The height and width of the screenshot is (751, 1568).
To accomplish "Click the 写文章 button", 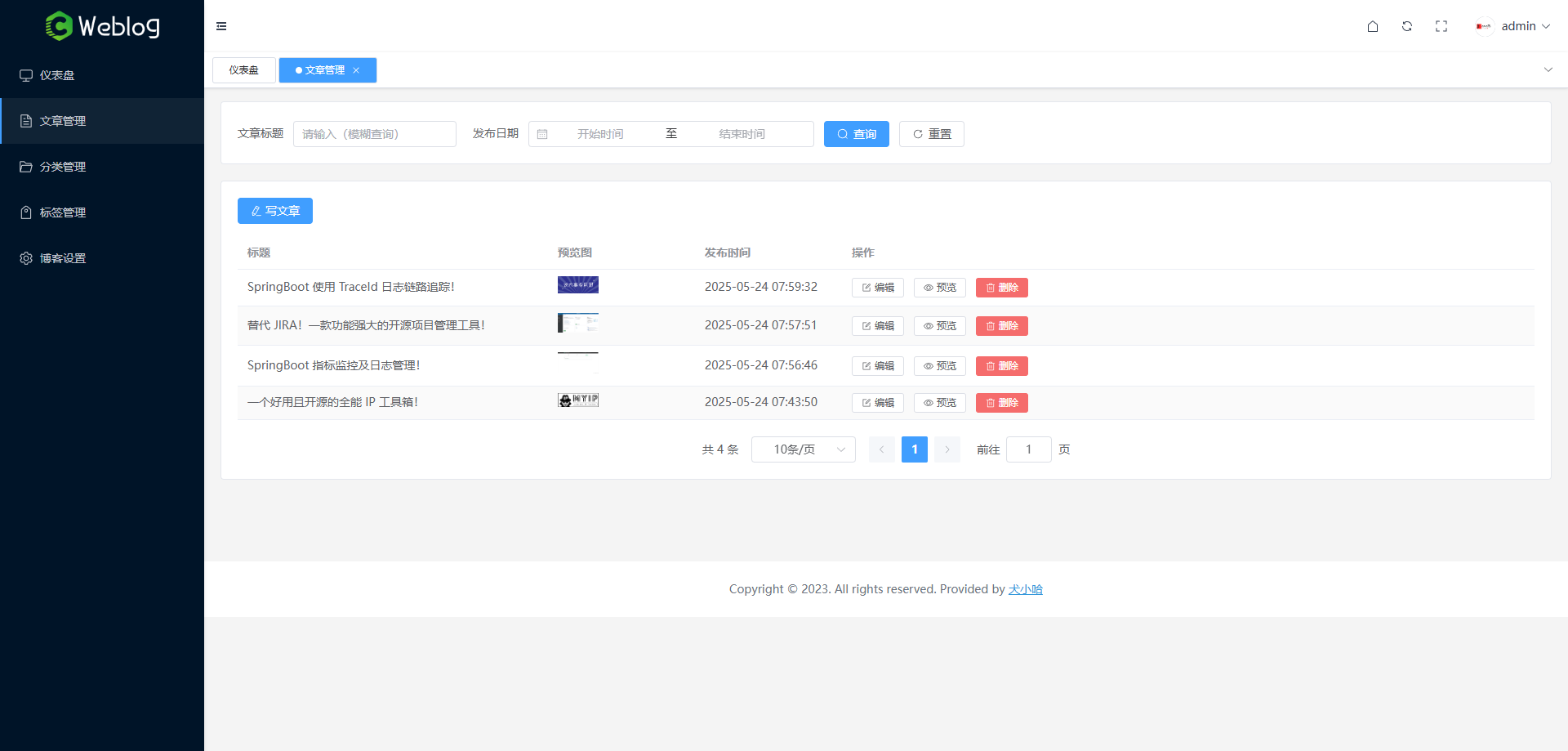I will coord(275,211).
